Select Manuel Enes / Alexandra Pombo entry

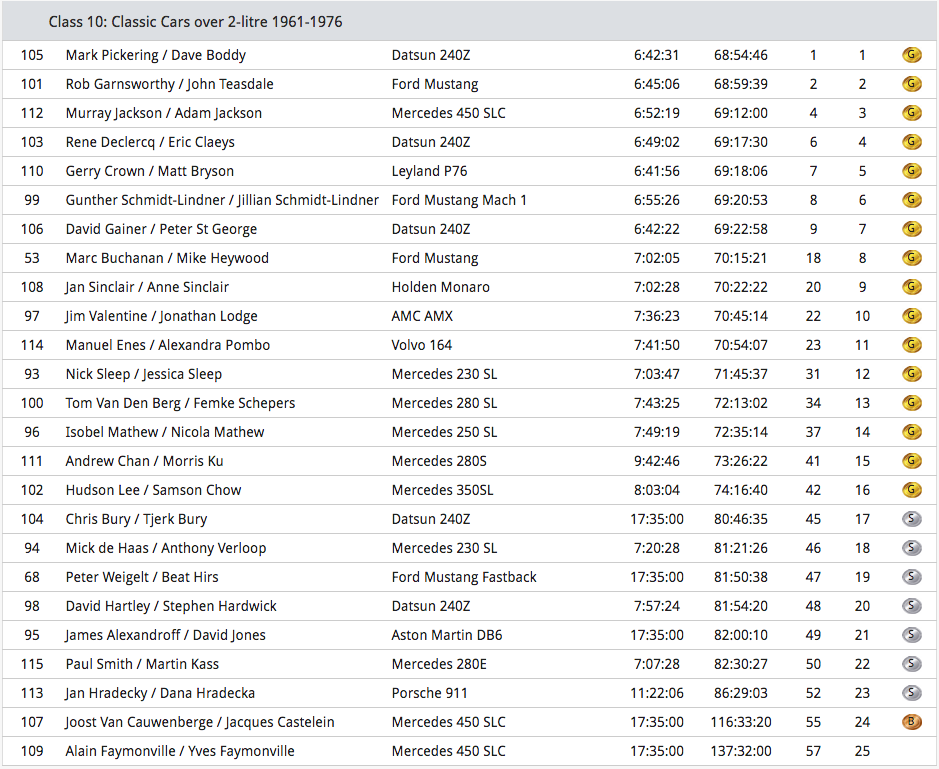[168, 345]
